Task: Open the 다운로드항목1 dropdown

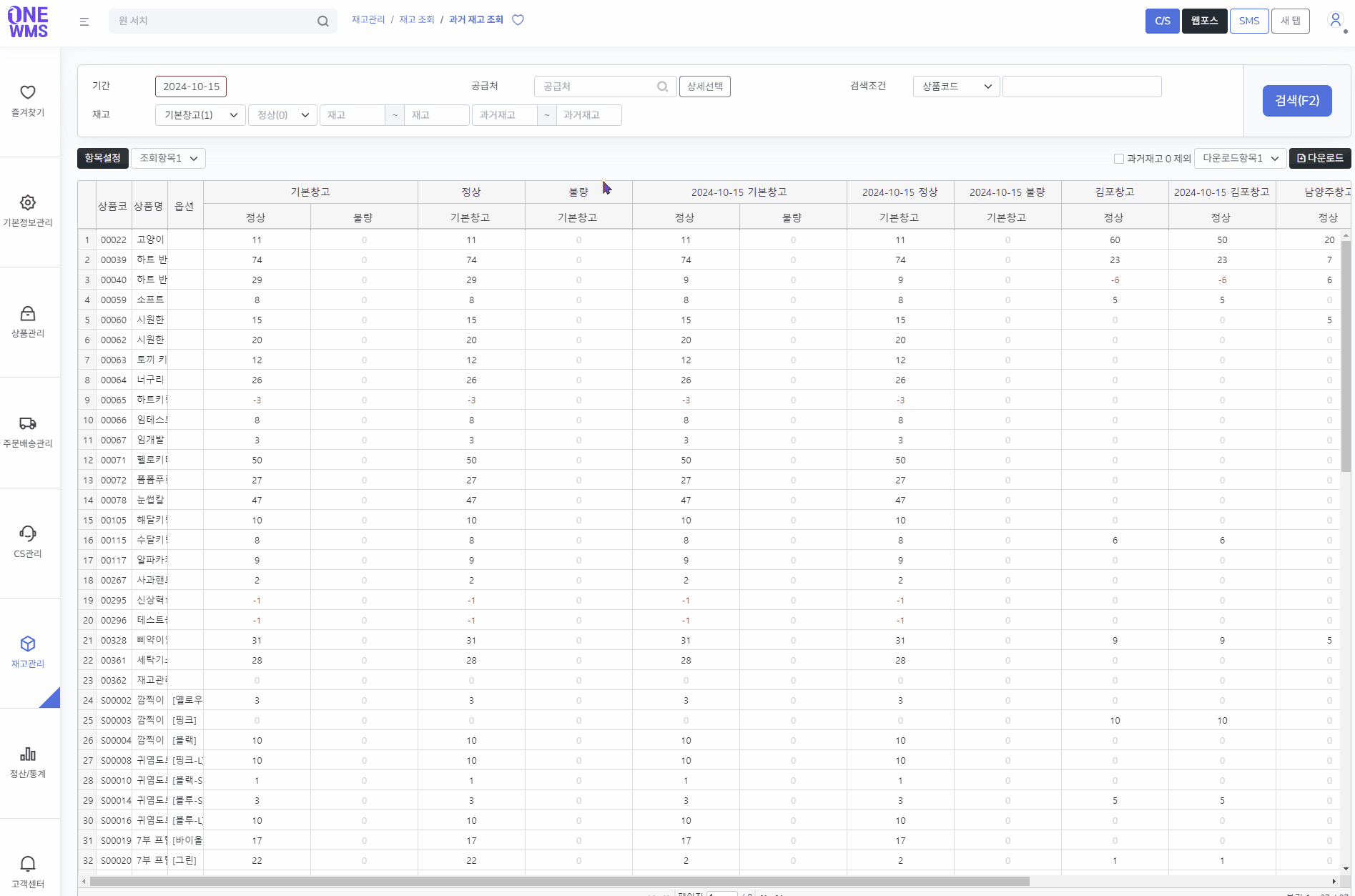Action: 1241,158
